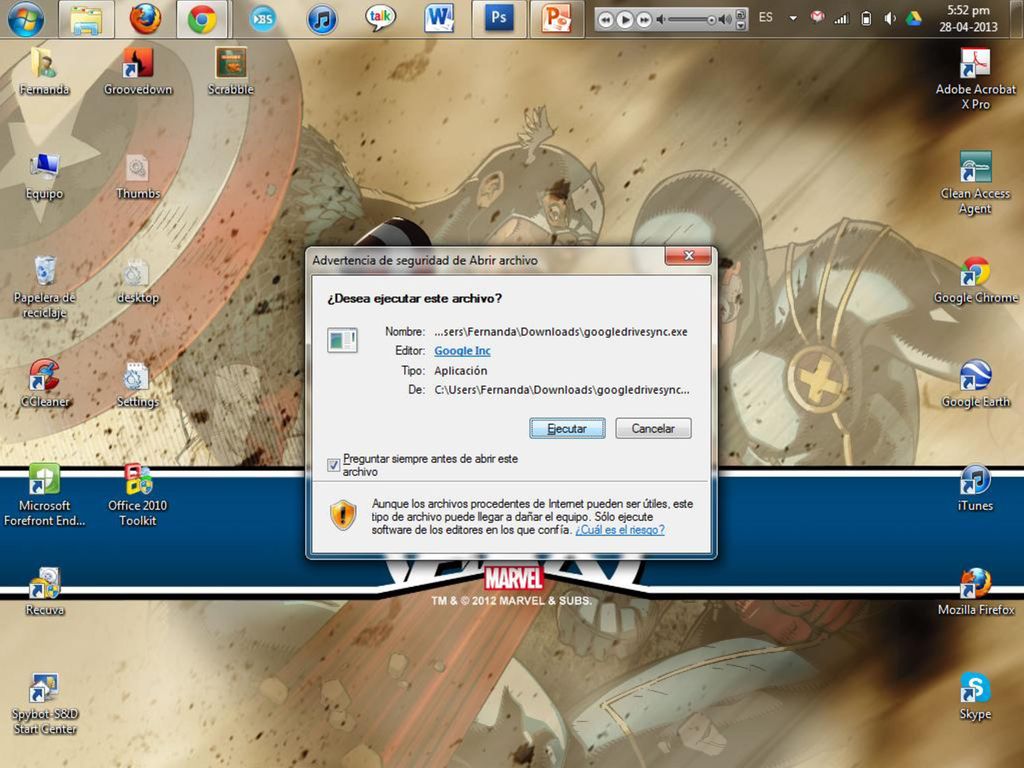Launch Firefox from the taskbar
Screen dimensions: 1024x768
pyautogui.click(x=145, y=19)
